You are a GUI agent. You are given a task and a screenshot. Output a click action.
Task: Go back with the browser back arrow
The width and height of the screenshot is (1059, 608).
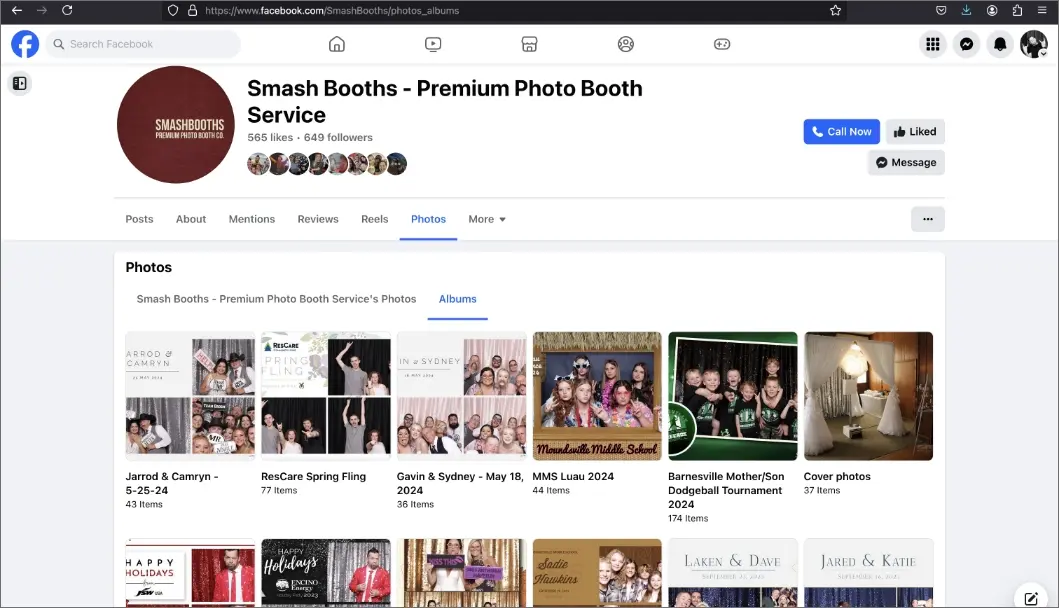tap(17, 10)
